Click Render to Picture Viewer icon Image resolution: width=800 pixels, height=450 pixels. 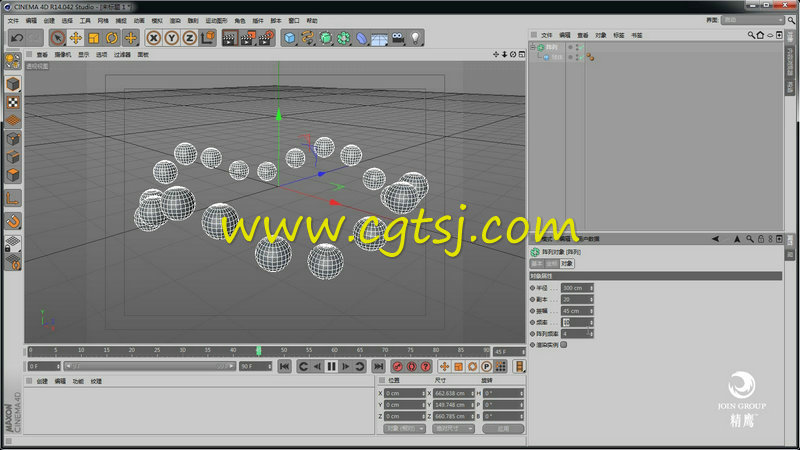(x=248, y=38)
